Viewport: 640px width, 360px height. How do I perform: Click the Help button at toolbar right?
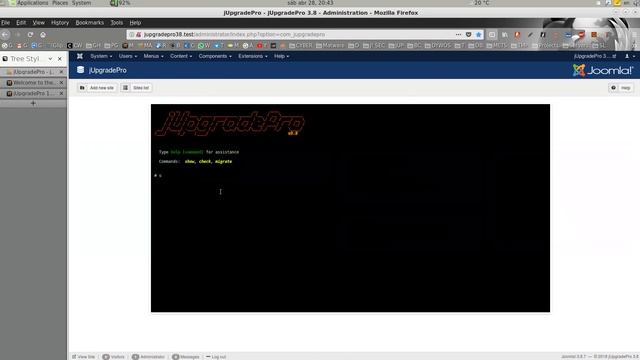click(621, 88)
